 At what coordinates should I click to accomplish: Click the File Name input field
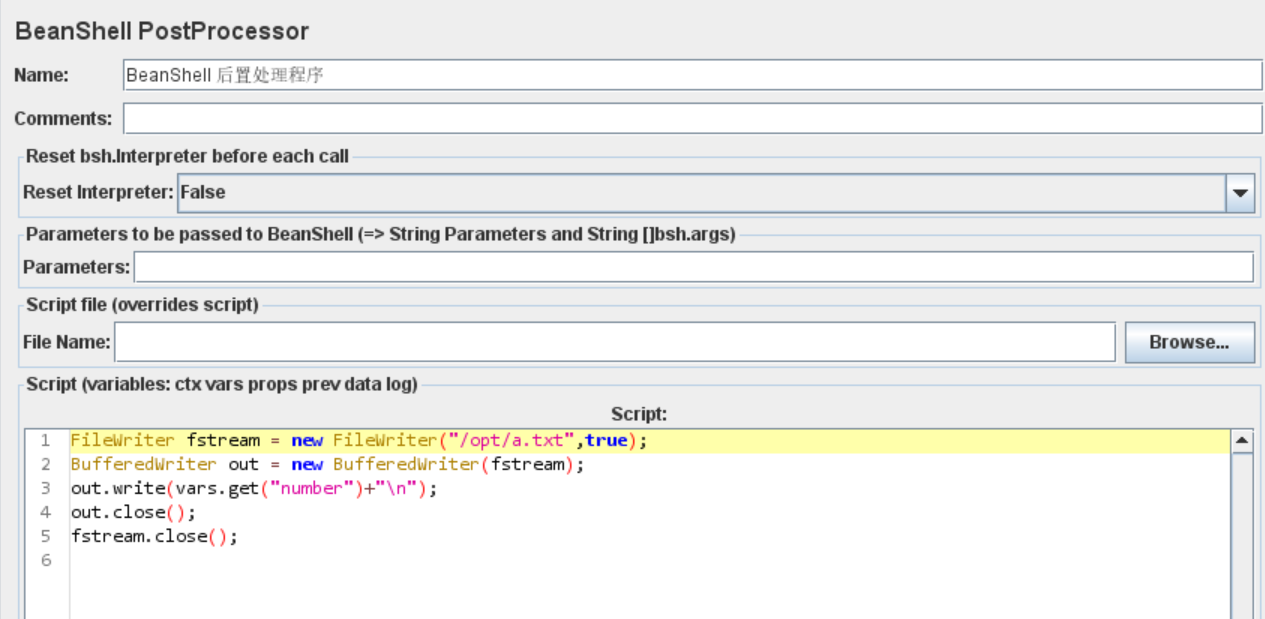(x=615, y=342)
